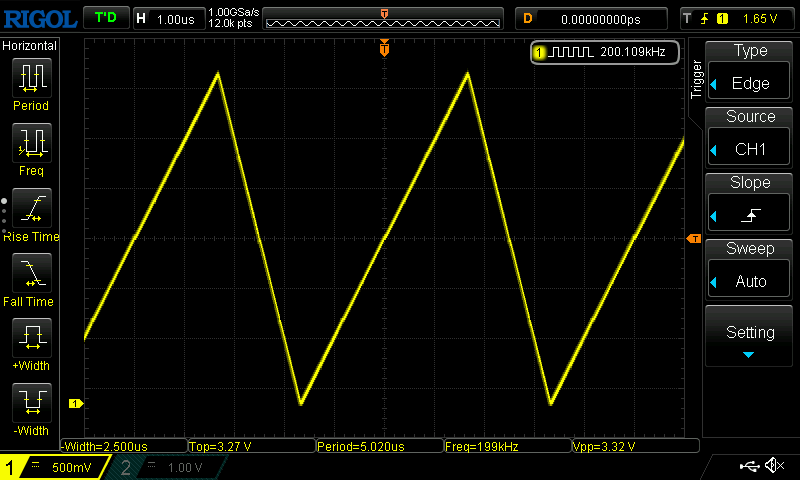Expand the trigger Setting submenu
This screenshot has width=800, height=480.
point(749,336)
